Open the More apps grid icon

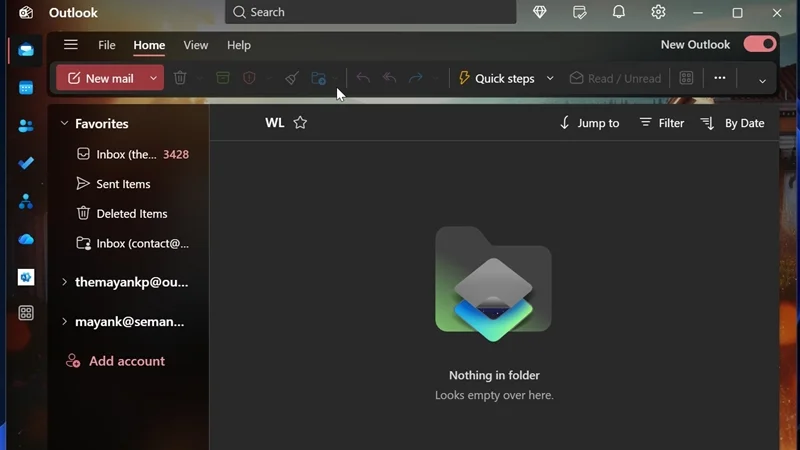click(x=26, y=313)
